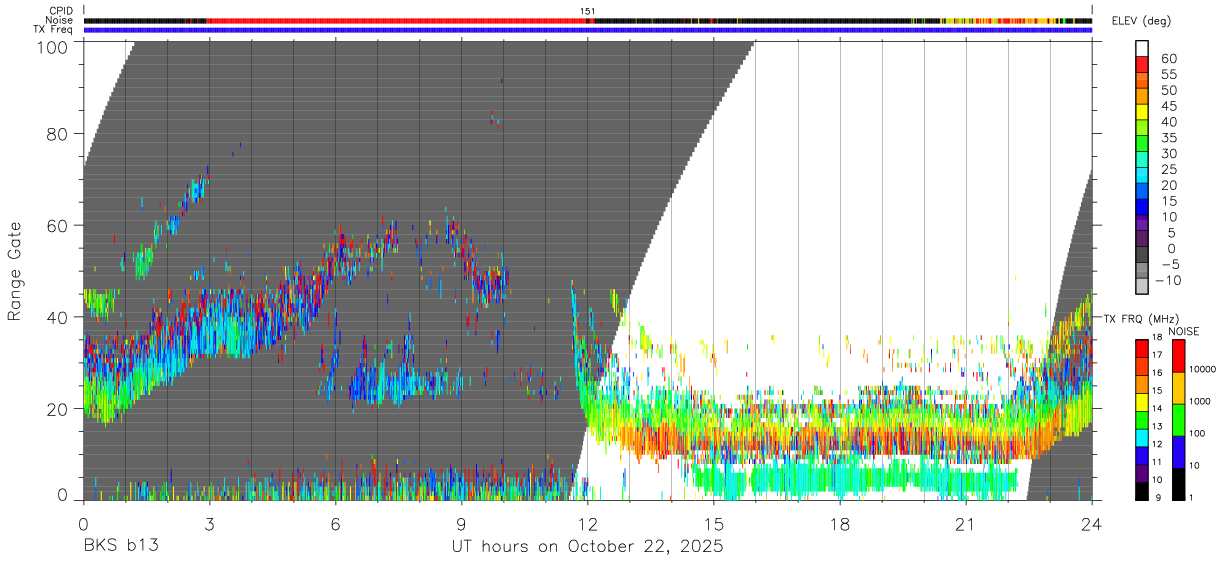1228x567 pixels.
Task: Click the red 55–60 degree elevation swatch
Action: pyautogui.click(x=1142, y=65)
